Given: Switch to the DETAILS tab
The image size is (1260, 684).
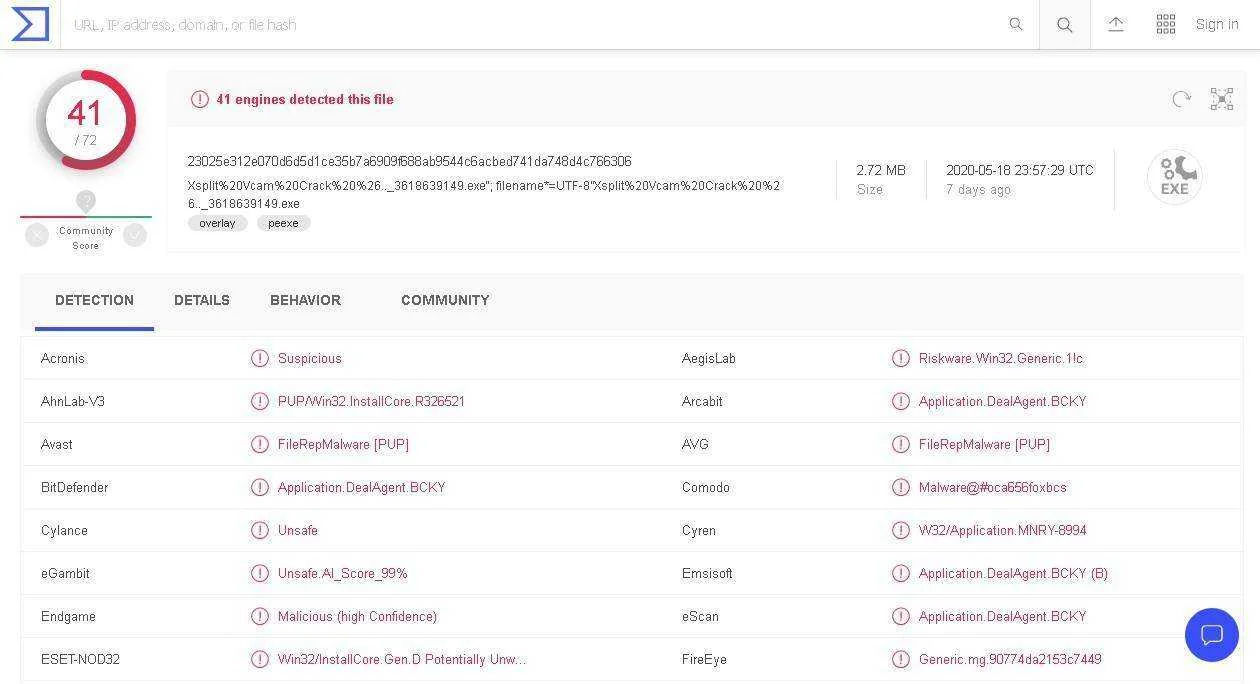Looking at the screenshot, I should (x=202, y=300).
